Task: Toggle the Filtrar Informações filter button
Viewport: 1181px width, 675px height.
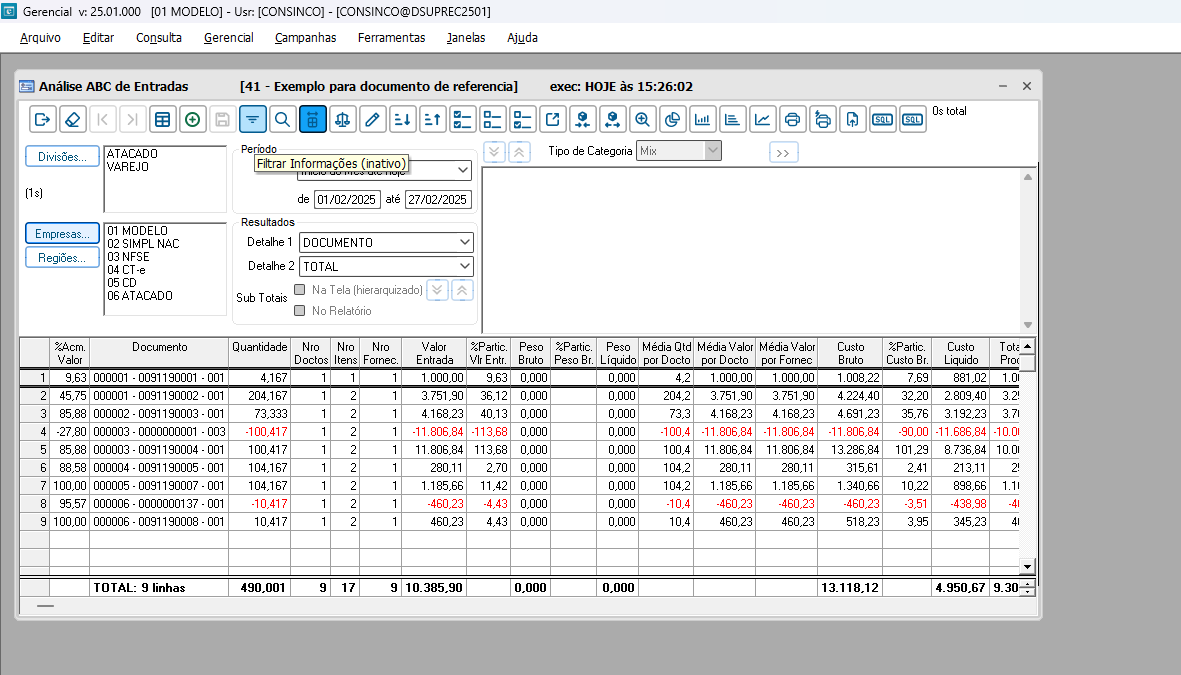Action: 253,120
